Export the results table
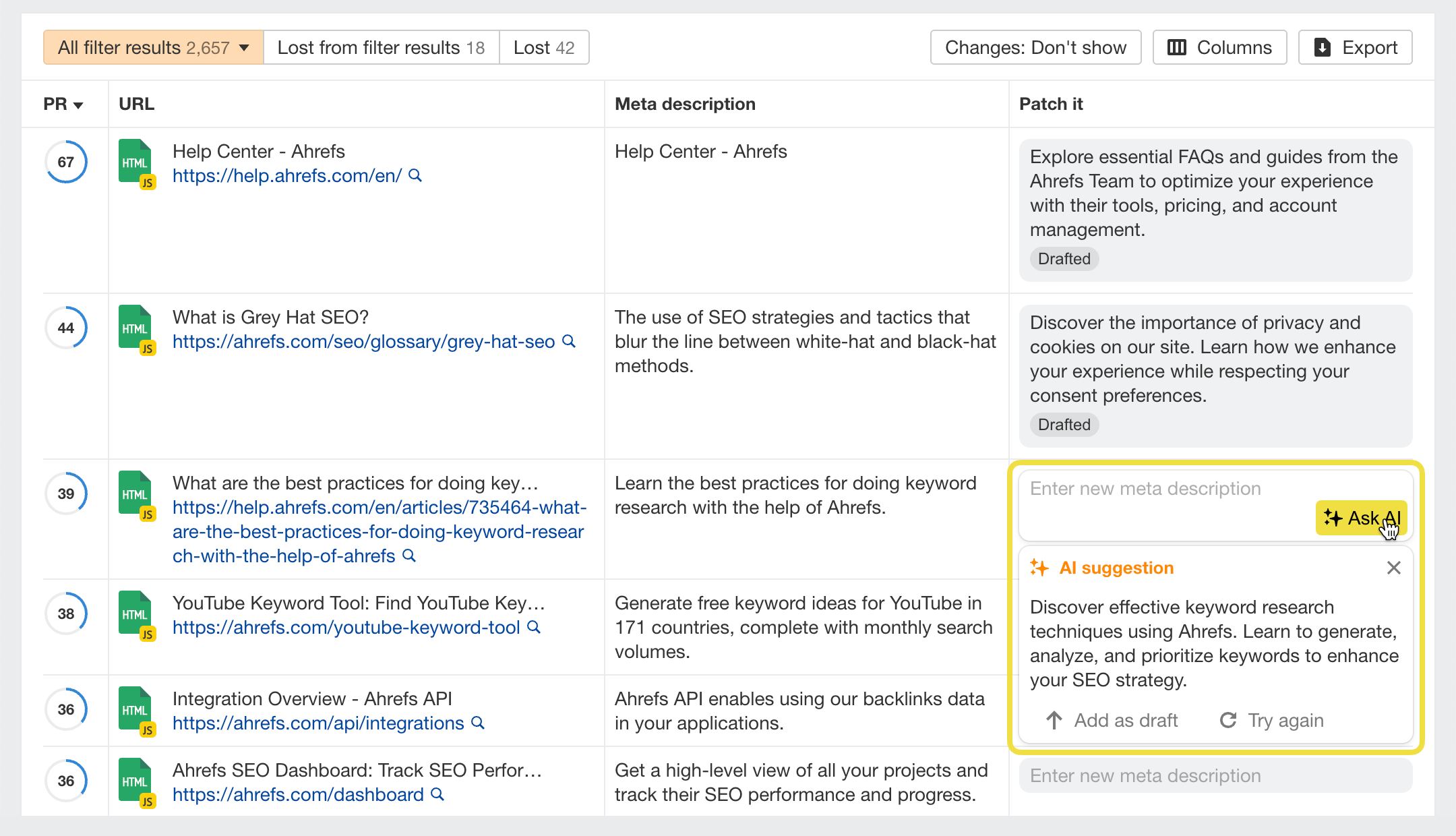This screenshot has height=836, width=1456. pos(1355,47)
